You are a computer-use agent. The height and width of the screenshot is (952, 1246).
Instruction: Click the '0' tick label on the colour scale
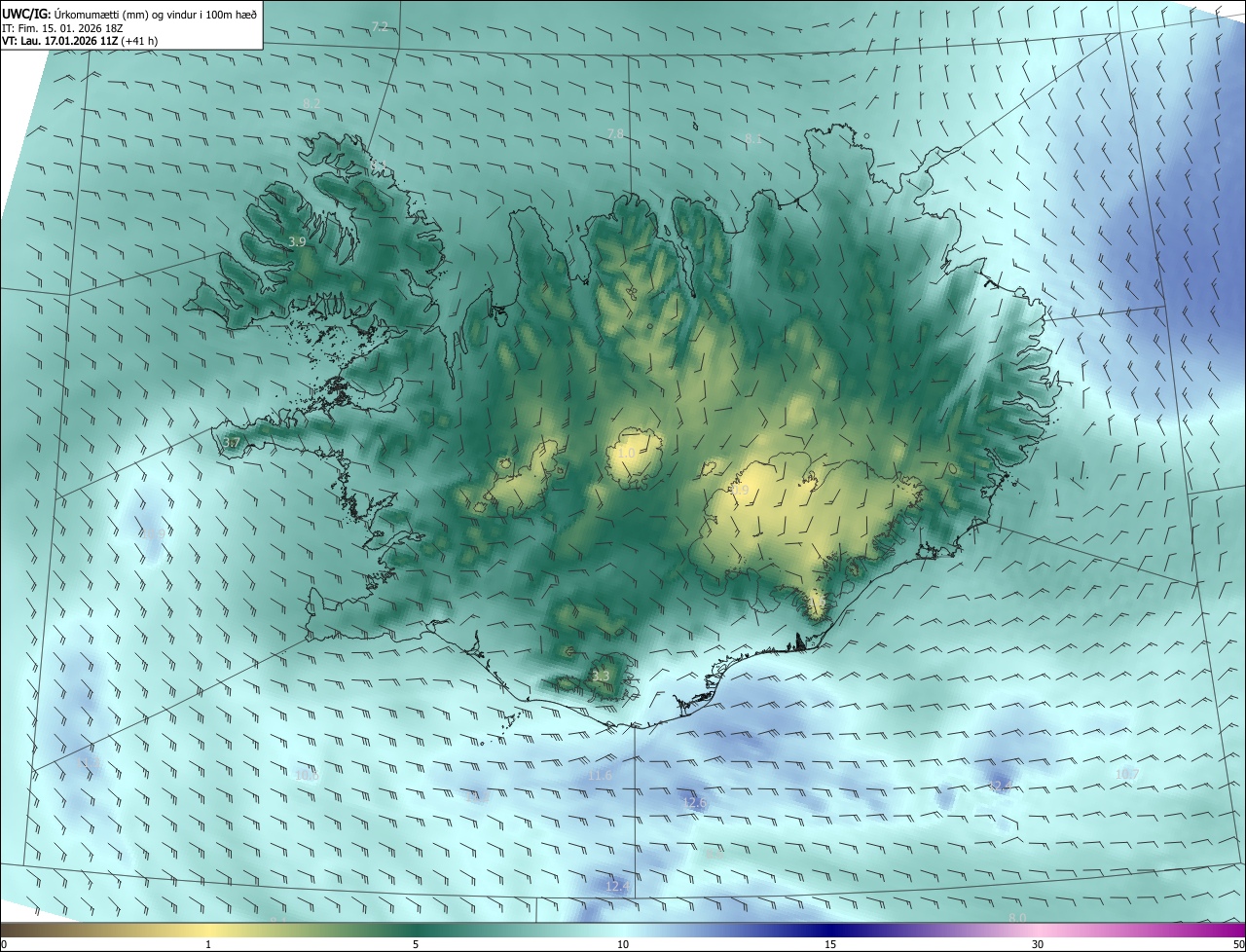click(4, 944)
